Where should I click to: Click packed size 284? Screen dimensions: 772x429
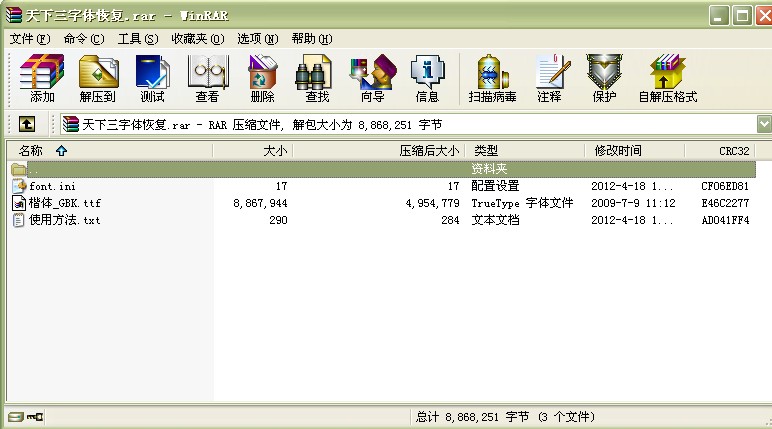(x=450, y=220)
